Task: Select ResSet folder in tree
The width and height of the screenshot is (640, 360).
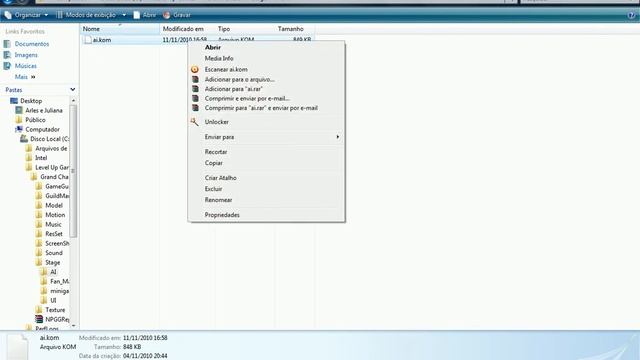Action: (54, 234)
